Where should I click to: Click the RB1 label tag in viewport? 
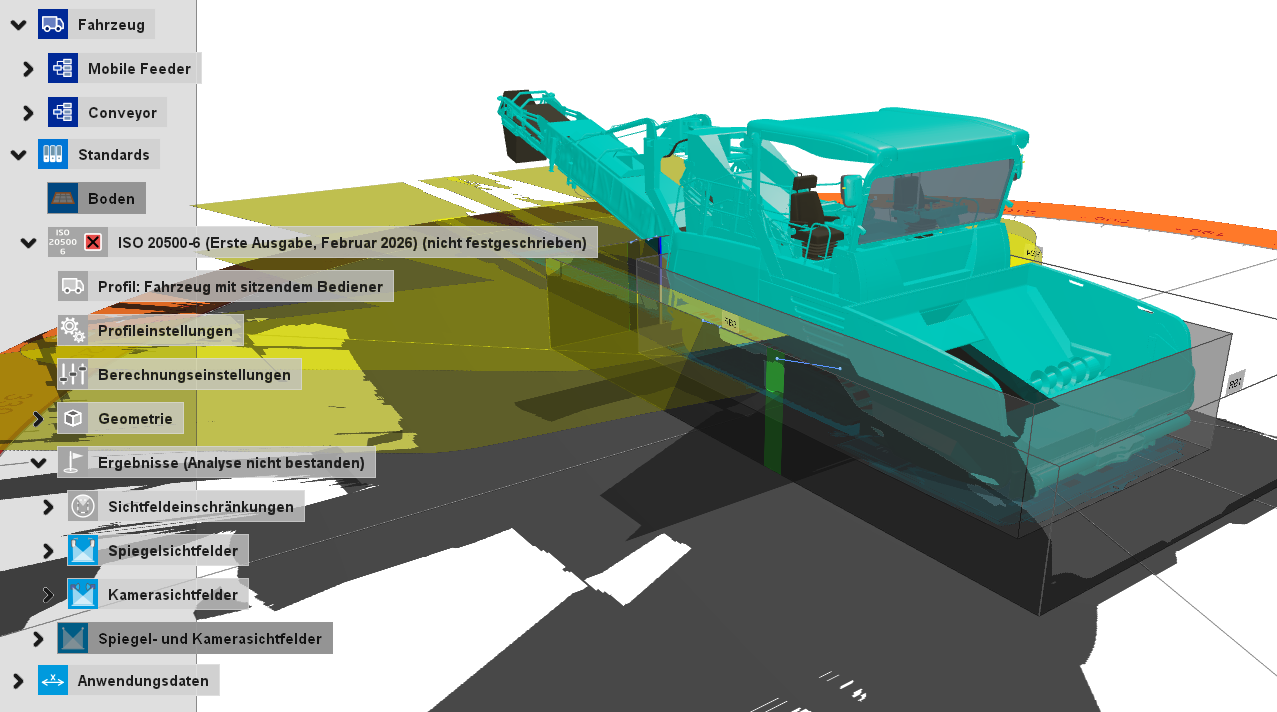(x=1236, y=382)
